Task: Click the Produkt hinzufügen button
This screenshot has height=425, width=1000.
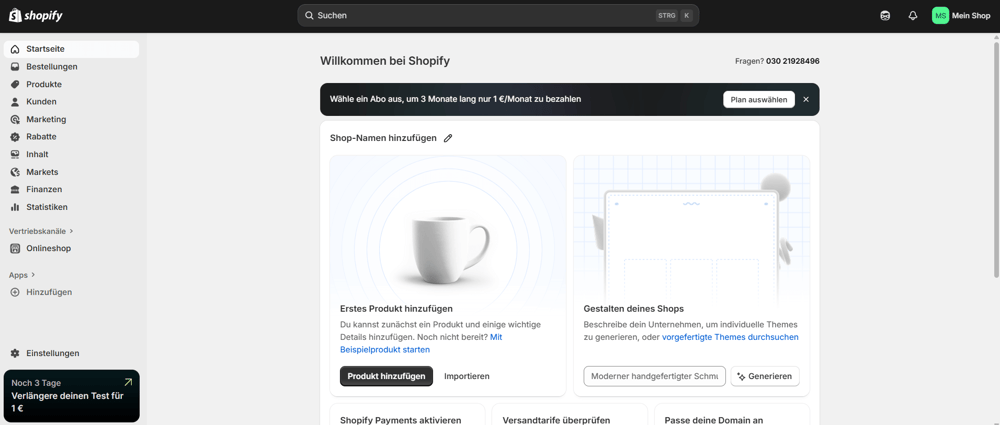Action: (x=386, y=376)
